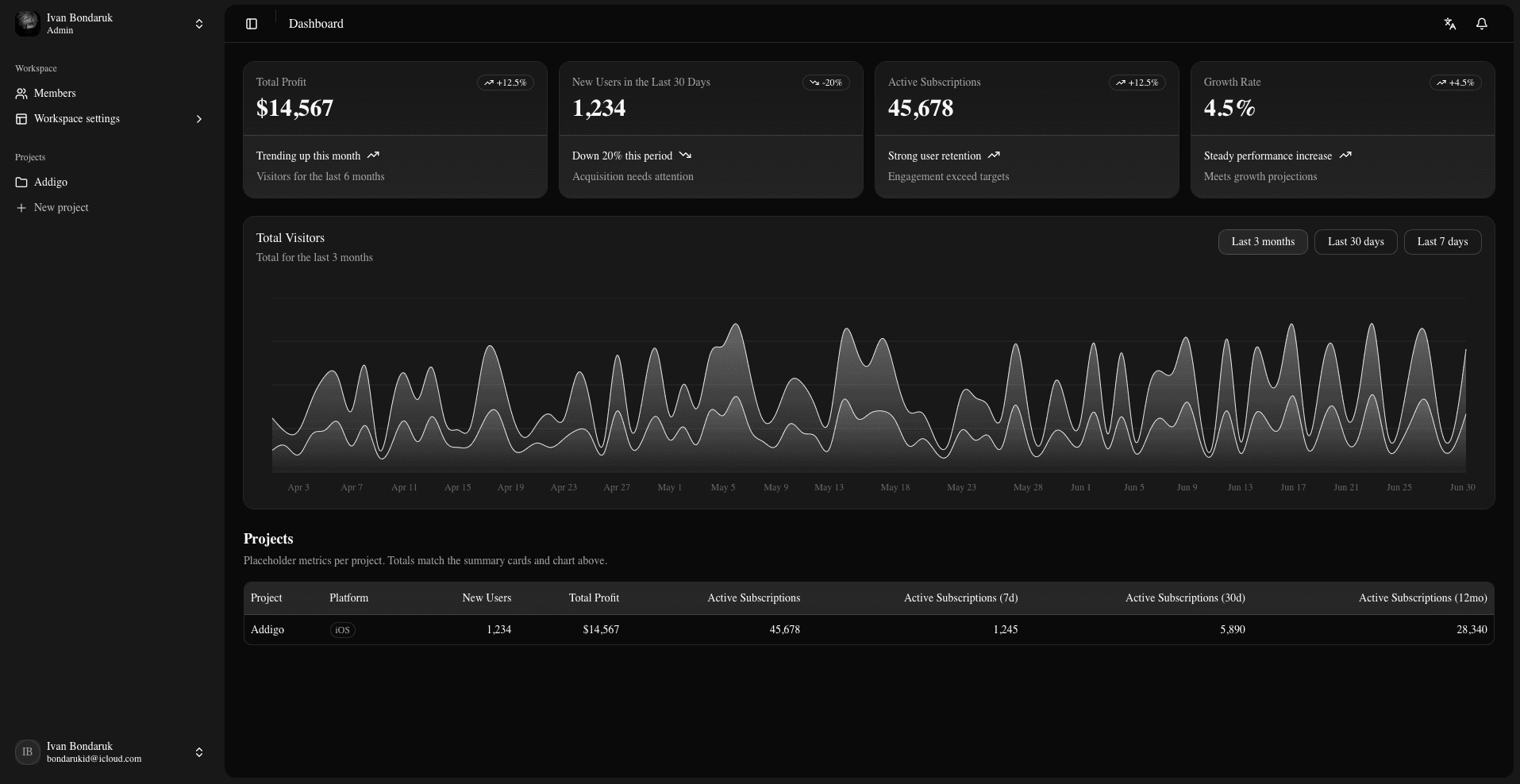
Task: Click the +12.5% badge on Total Profit
Action: [506, 83]
